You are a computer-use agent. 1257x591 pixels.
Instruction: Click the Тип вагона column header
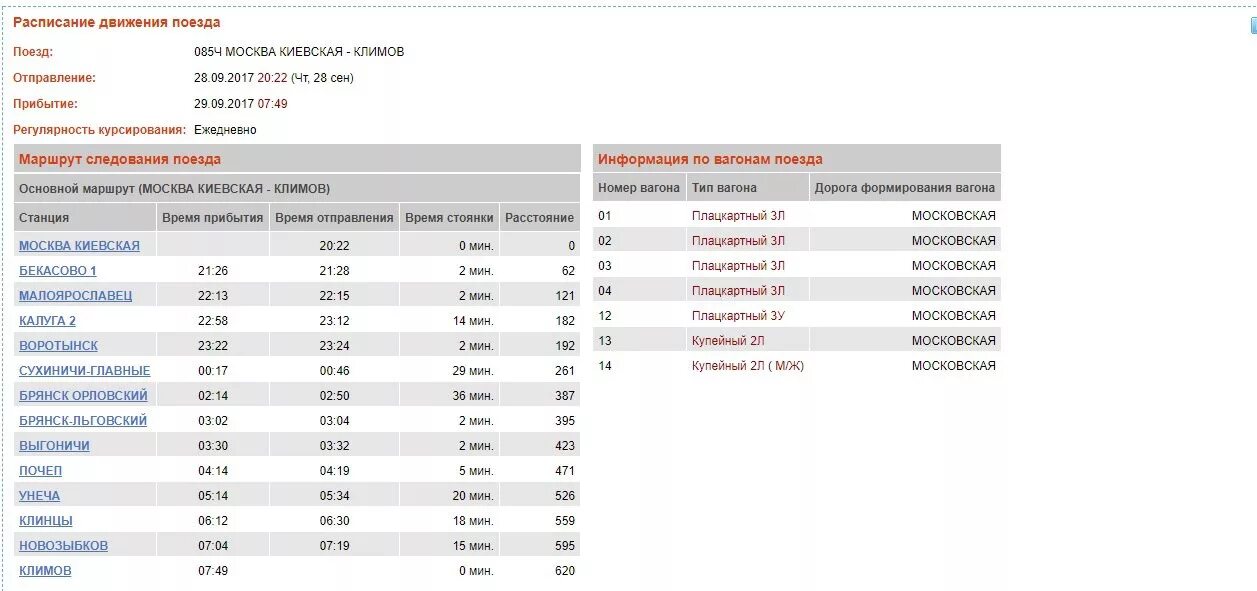[747, 188]
